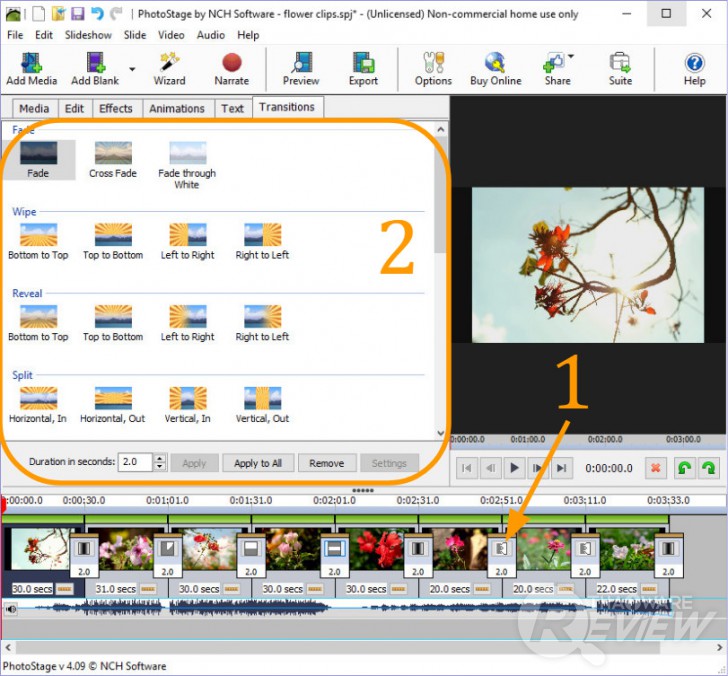Select the Split Vertical, Out transition
The image size is (728, 676).
(x=262, y=405)
